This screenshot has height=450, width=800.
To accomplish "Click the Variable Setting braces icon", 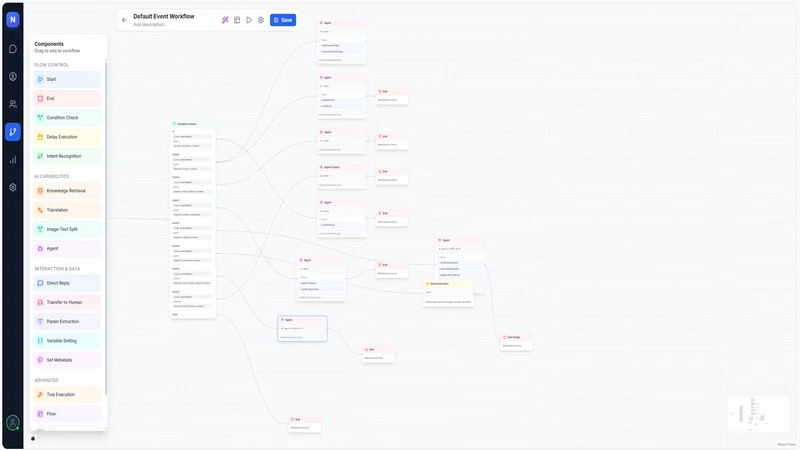I will [x=40, y=341].
